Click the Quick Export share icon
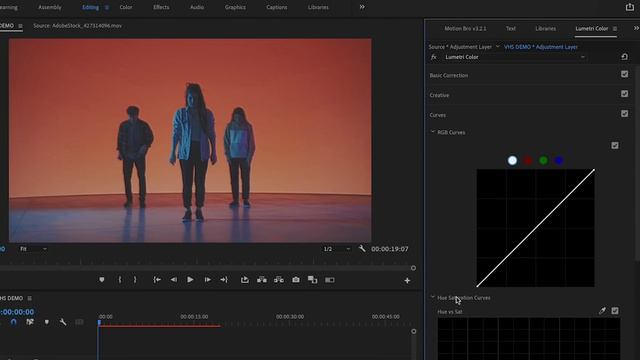Image resolution: width=640 pixels, height=360 pixels. point(630,7)
